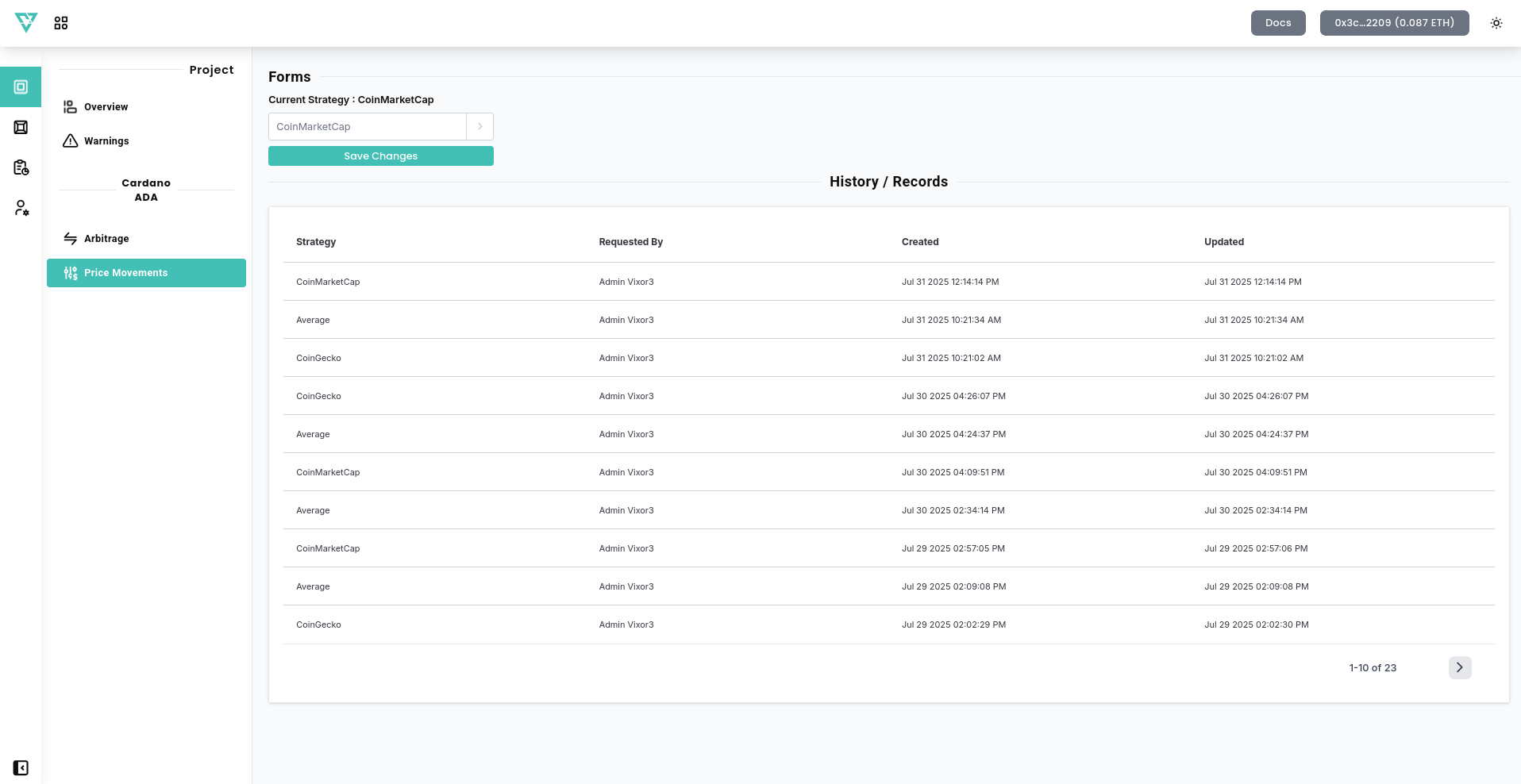
Task: Collapse the sidebar panel icon
Action: coord(21,767)
